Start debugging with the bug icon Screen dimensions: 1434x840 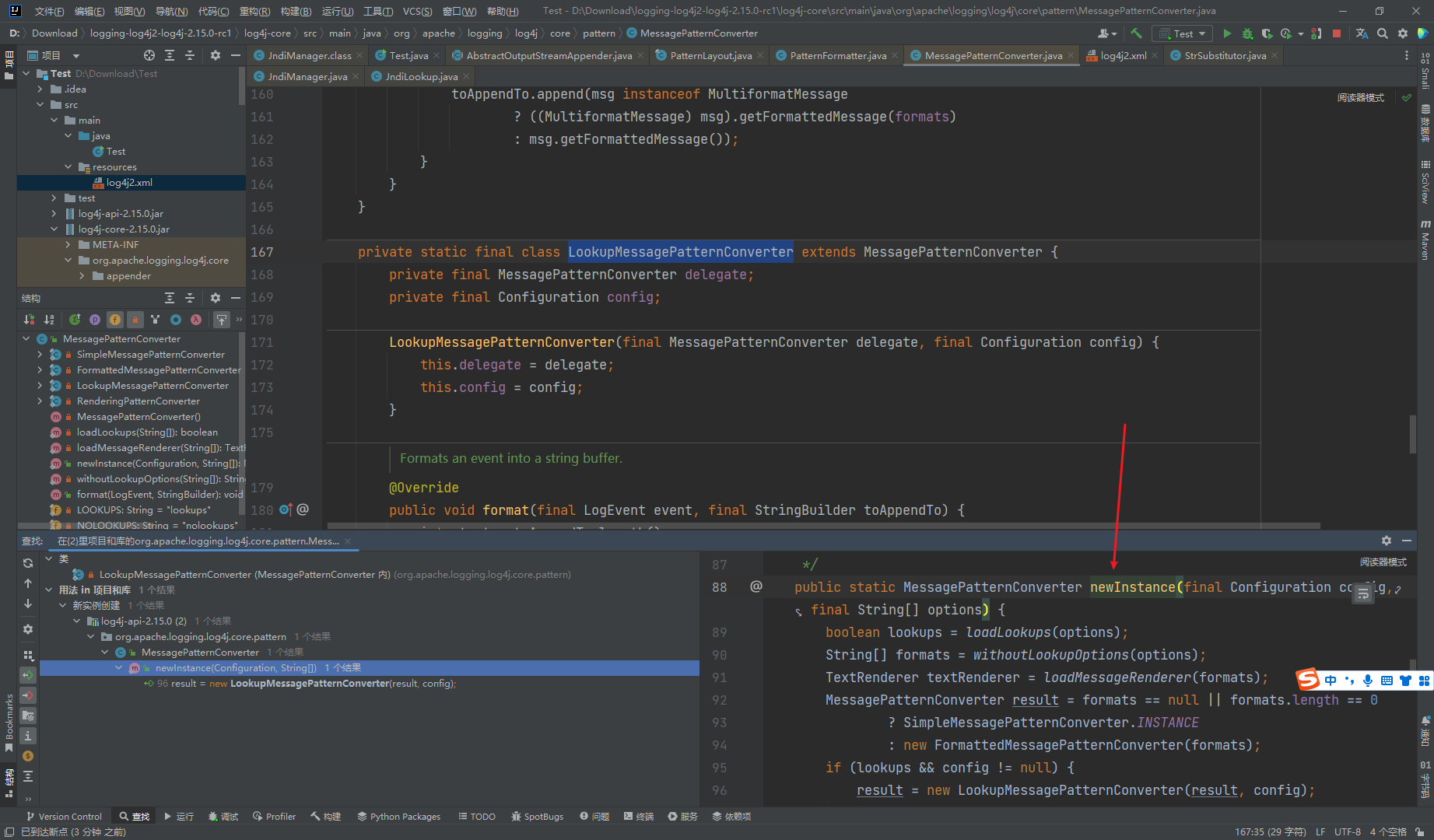tap(1247, 33)
